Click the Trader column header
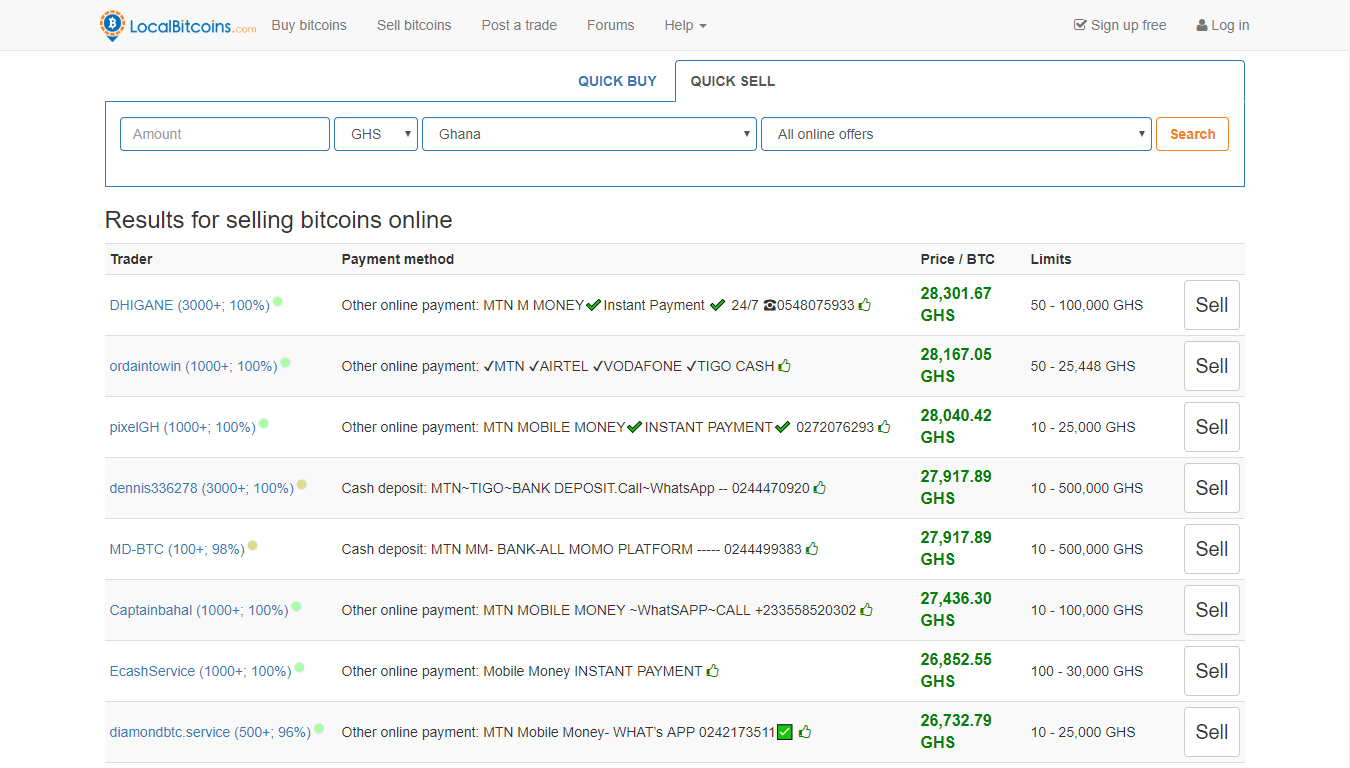 click(131, 259)
